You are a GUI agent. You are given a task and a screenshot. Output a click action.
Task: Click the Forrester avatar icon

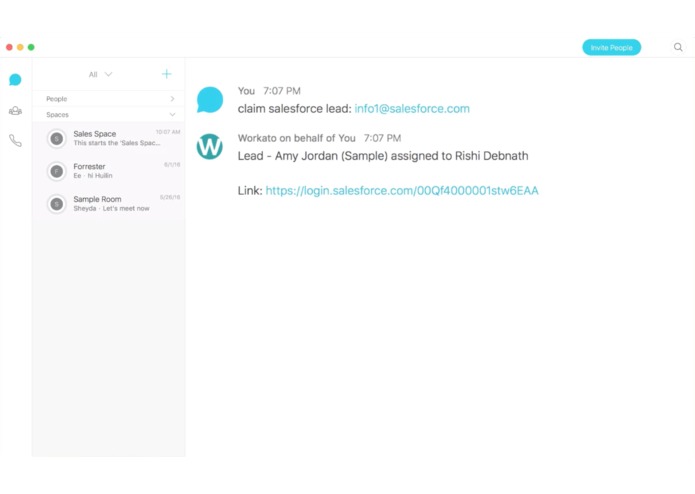click(x=57, y=171)
